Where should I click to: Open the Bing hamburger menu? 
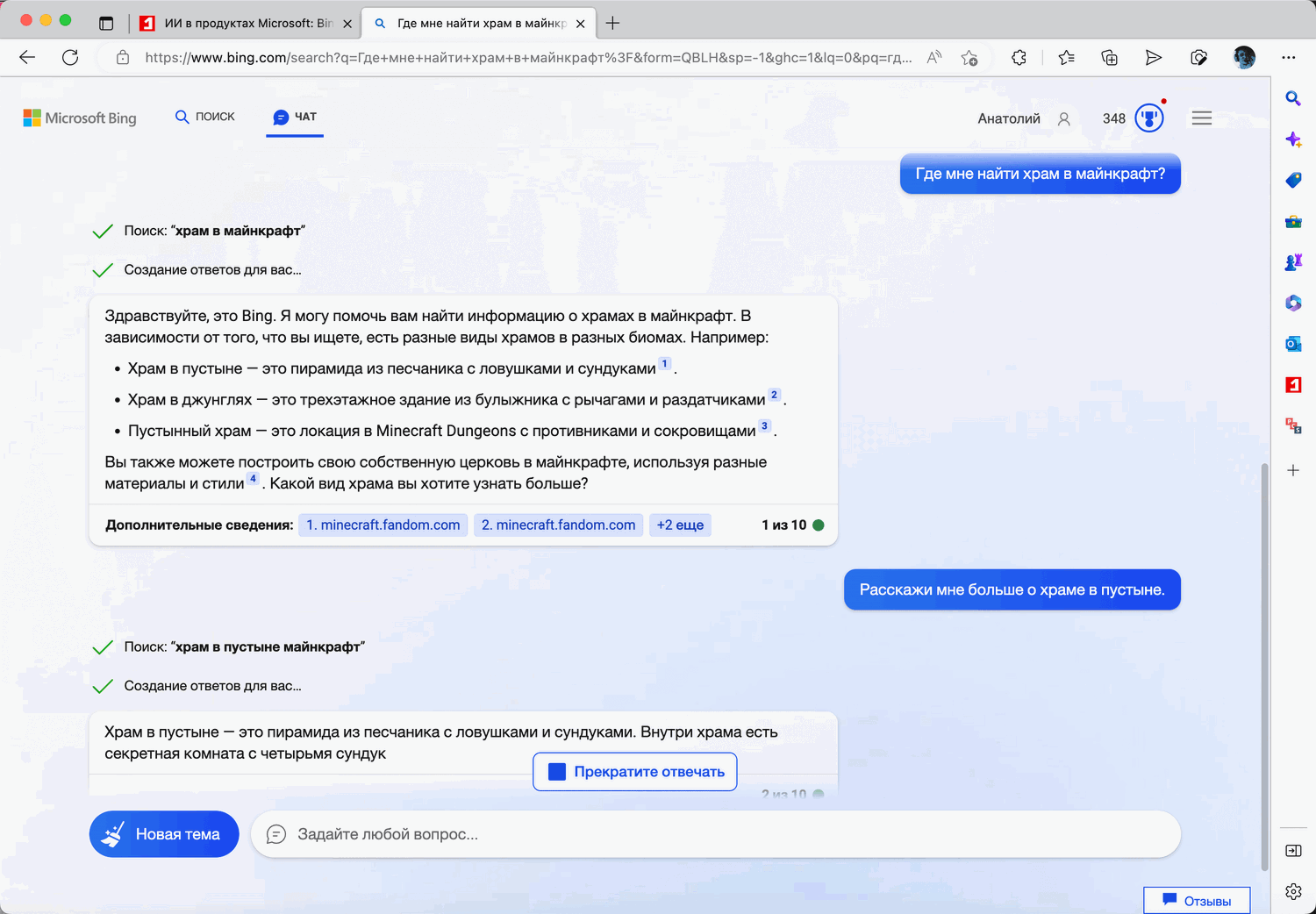(1202, 118)
